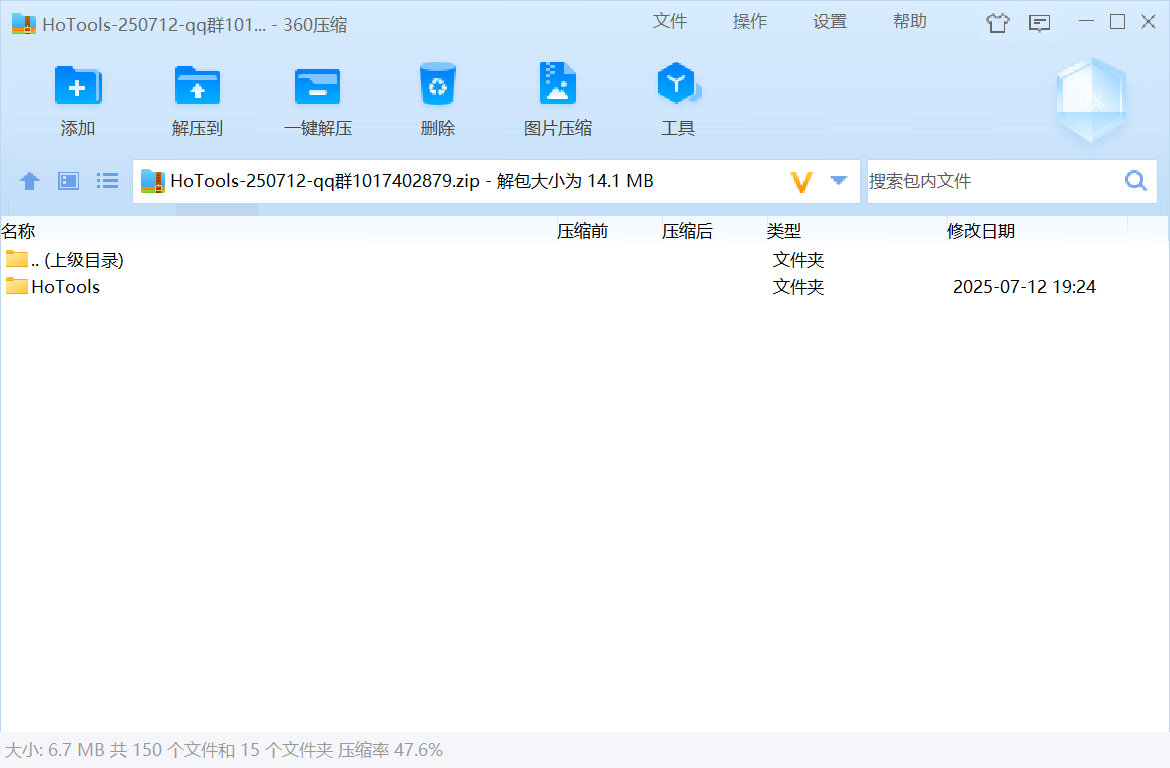The image size is (1170, 768).
Task: Open the 操作 menu
Action: [750, 22]
